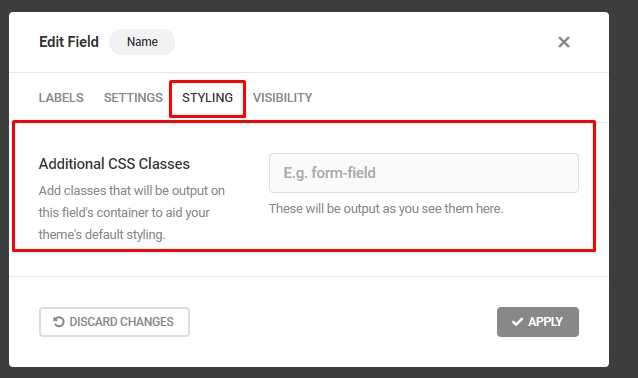Click the description about theme's default styling

coord(131,212)
